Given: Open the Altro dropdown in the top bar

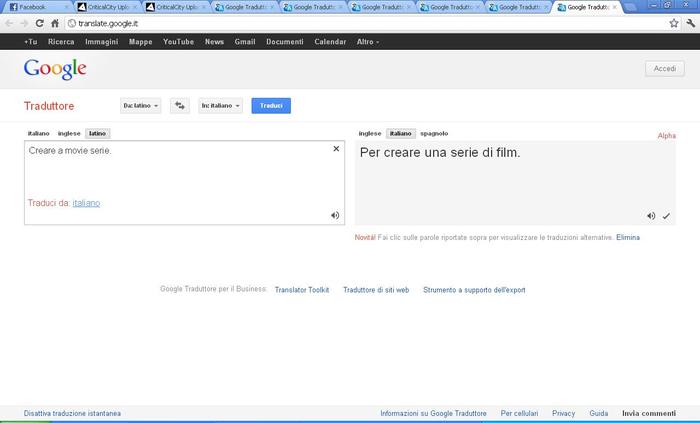Looking at the screenshot, I should pyautogui.click(x=367, y=41).
